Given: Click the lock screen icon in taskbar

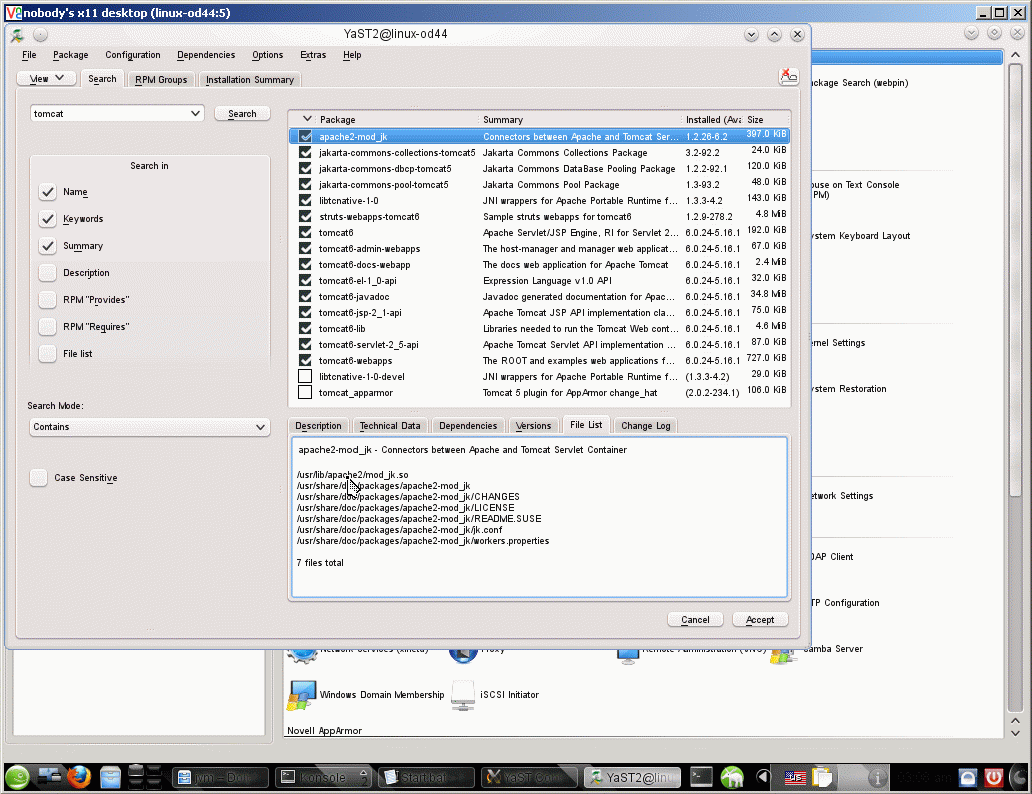Looking at the screenshot, I should point(968,778).
